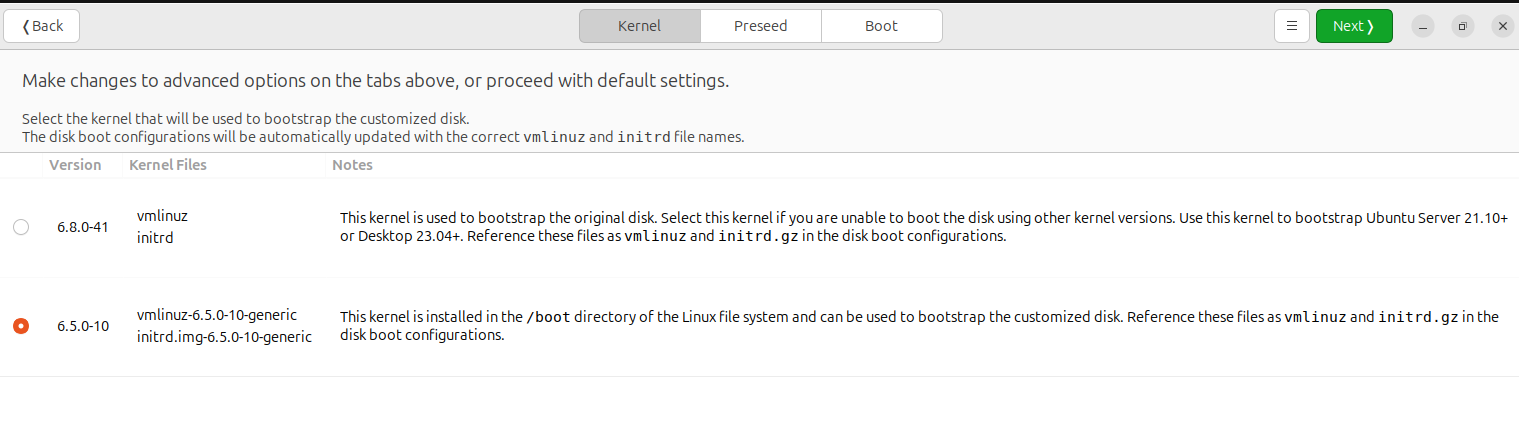Select the 6.8.0-41 kernel radio button
Screen dimensions: 1519x422
tap(21, 228)
